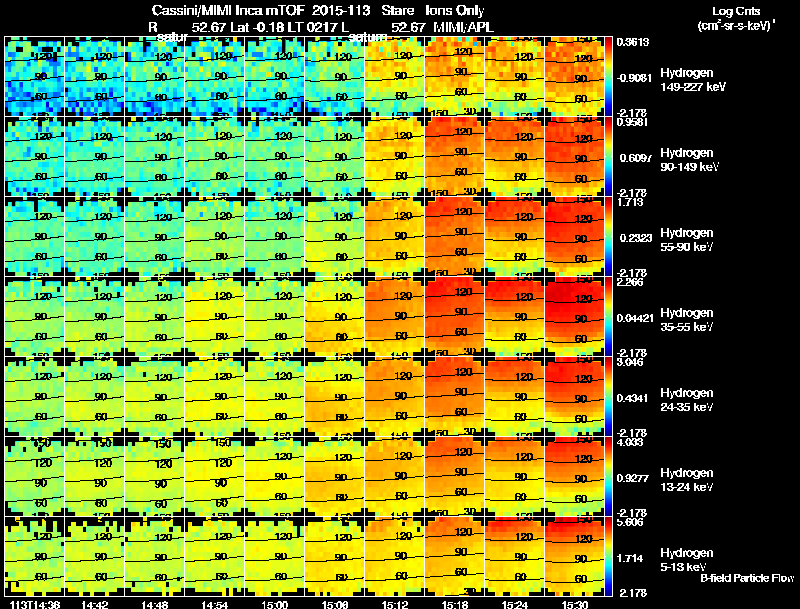Select the colorbar maximum value 4.033
Image resolution: width=800 pixels, height=609 pixels.
coord(630,442)
